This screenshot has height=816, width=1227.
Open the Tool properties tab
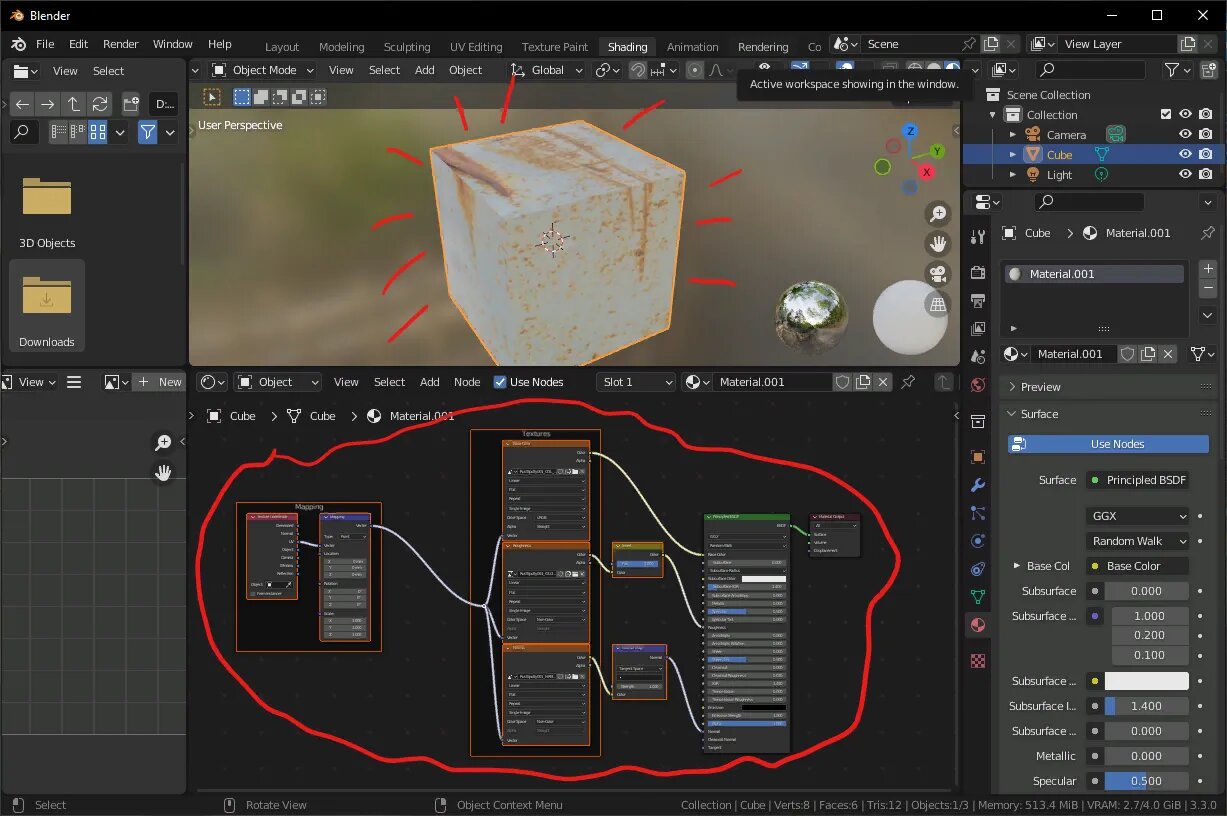coord(978,237)
